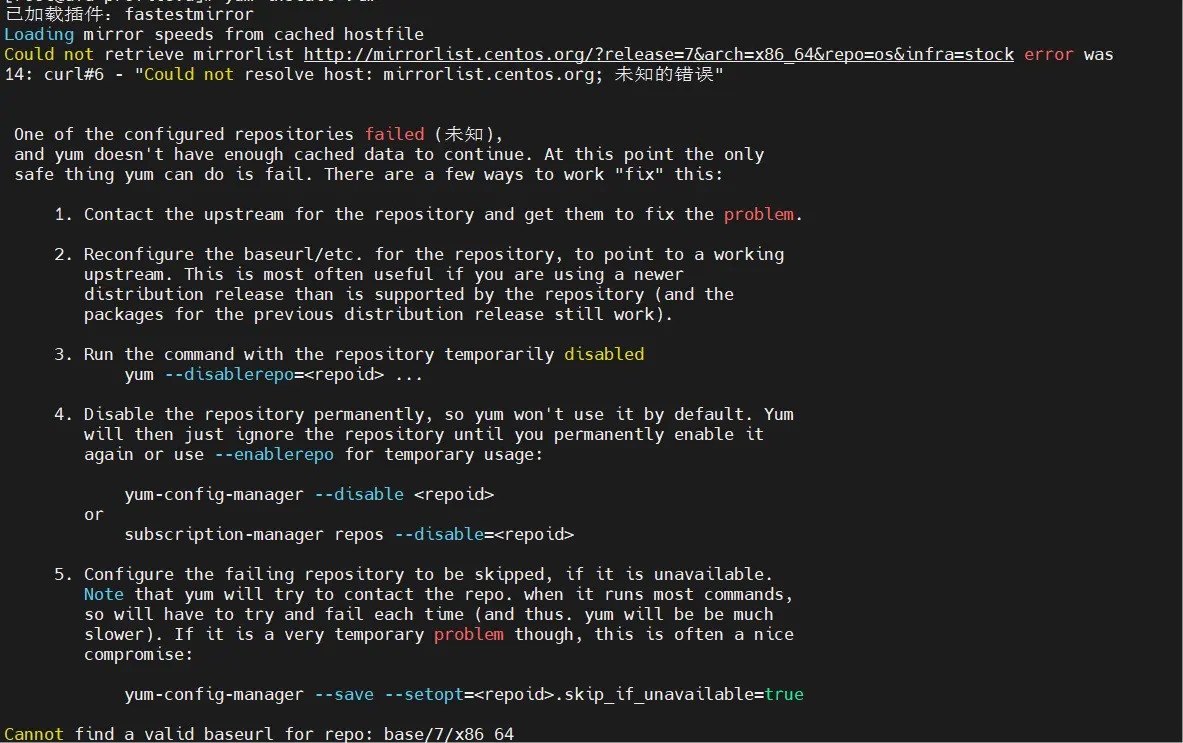1183x743 pixels.
Task: Click red "problem" in option 1 line
Action: [x=759, y=214]
